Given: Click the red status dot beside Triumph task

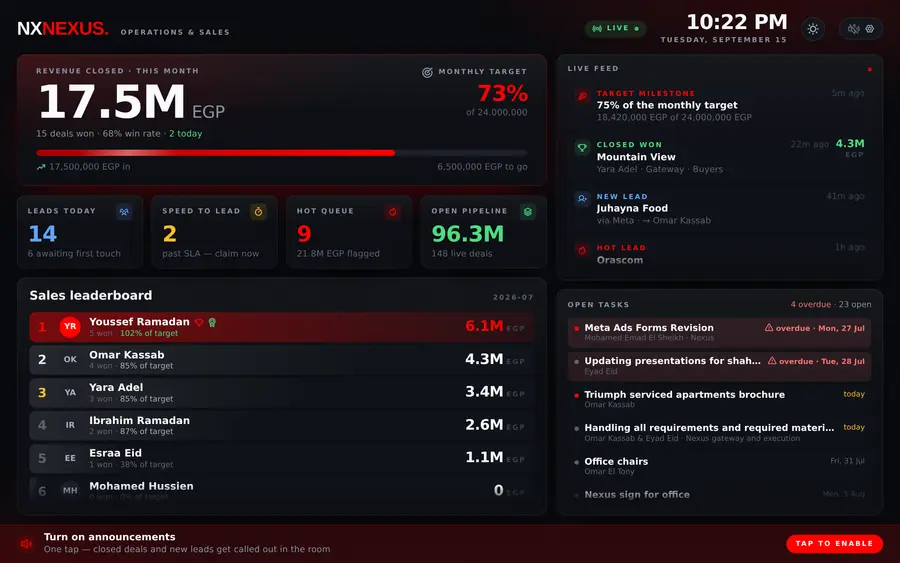Looking at the screenshot, I should (576, 395).
